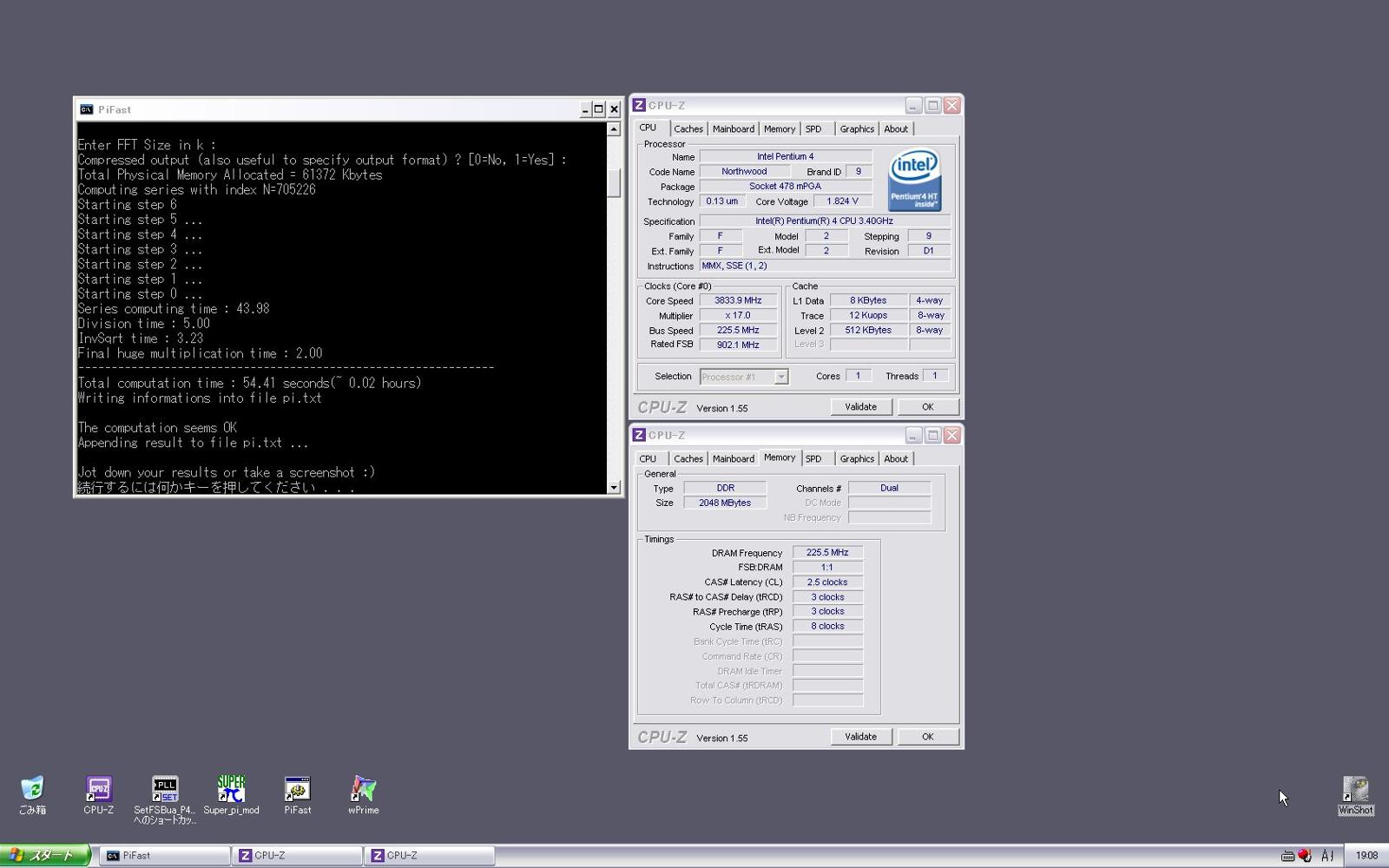Click the Channels Dual field
This screenshot has height=868, width=1389.
(889, 488)
